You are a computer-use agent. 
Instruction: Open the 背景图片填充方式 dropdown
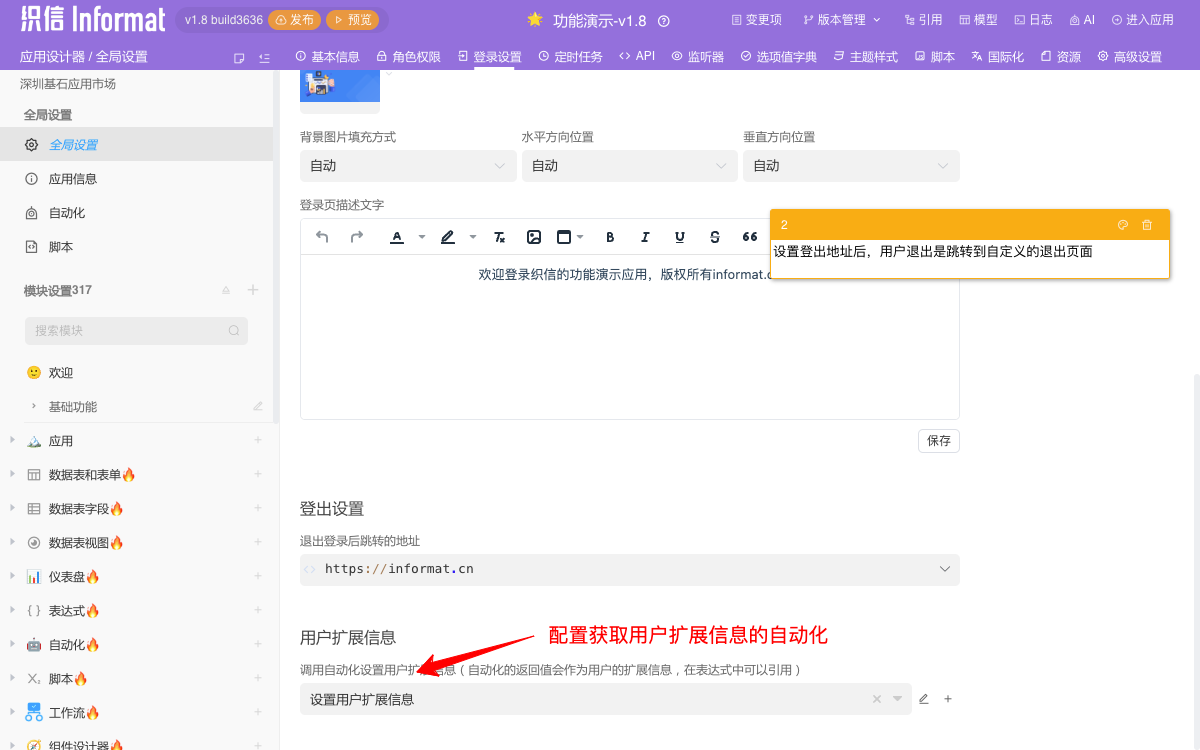click(408, 165)
